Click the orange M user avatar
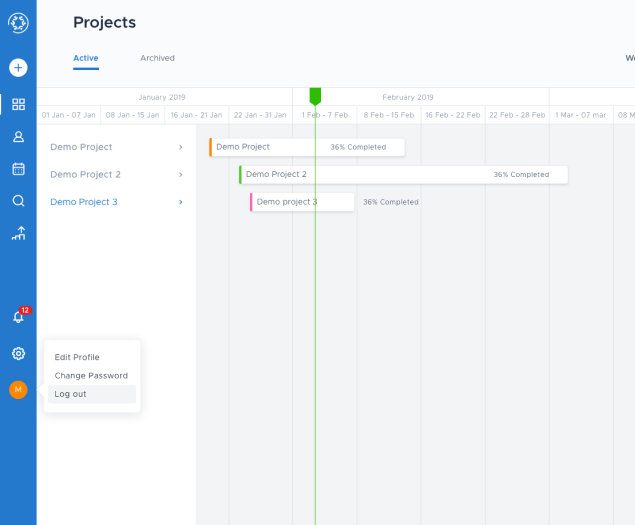635x525 pixels. (x=18, y=390)
